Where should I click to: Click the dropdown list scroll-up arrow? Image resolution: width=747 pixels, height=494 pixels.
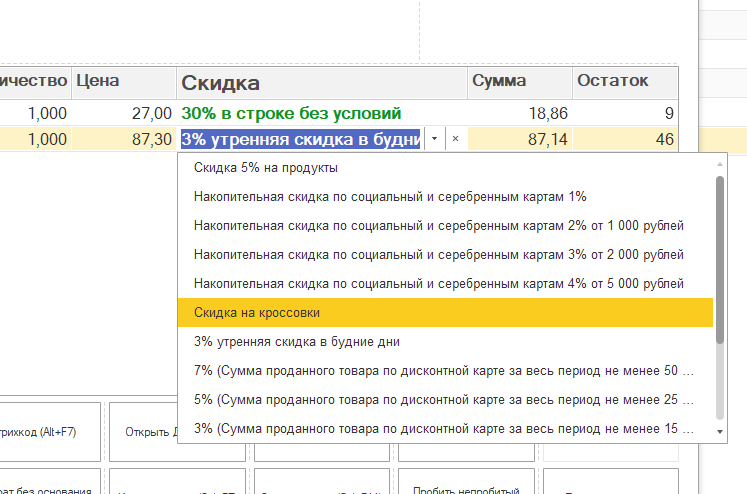(x=720, y=164)
